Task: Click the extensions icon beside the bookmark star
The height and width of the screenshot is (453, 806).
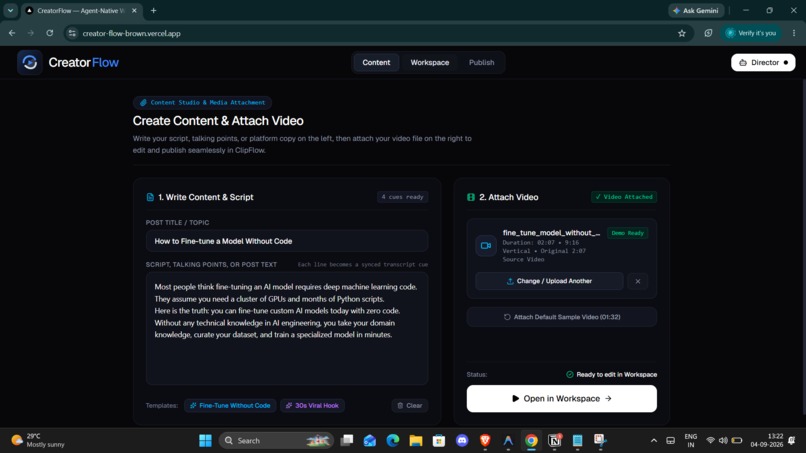Action: 708,33
